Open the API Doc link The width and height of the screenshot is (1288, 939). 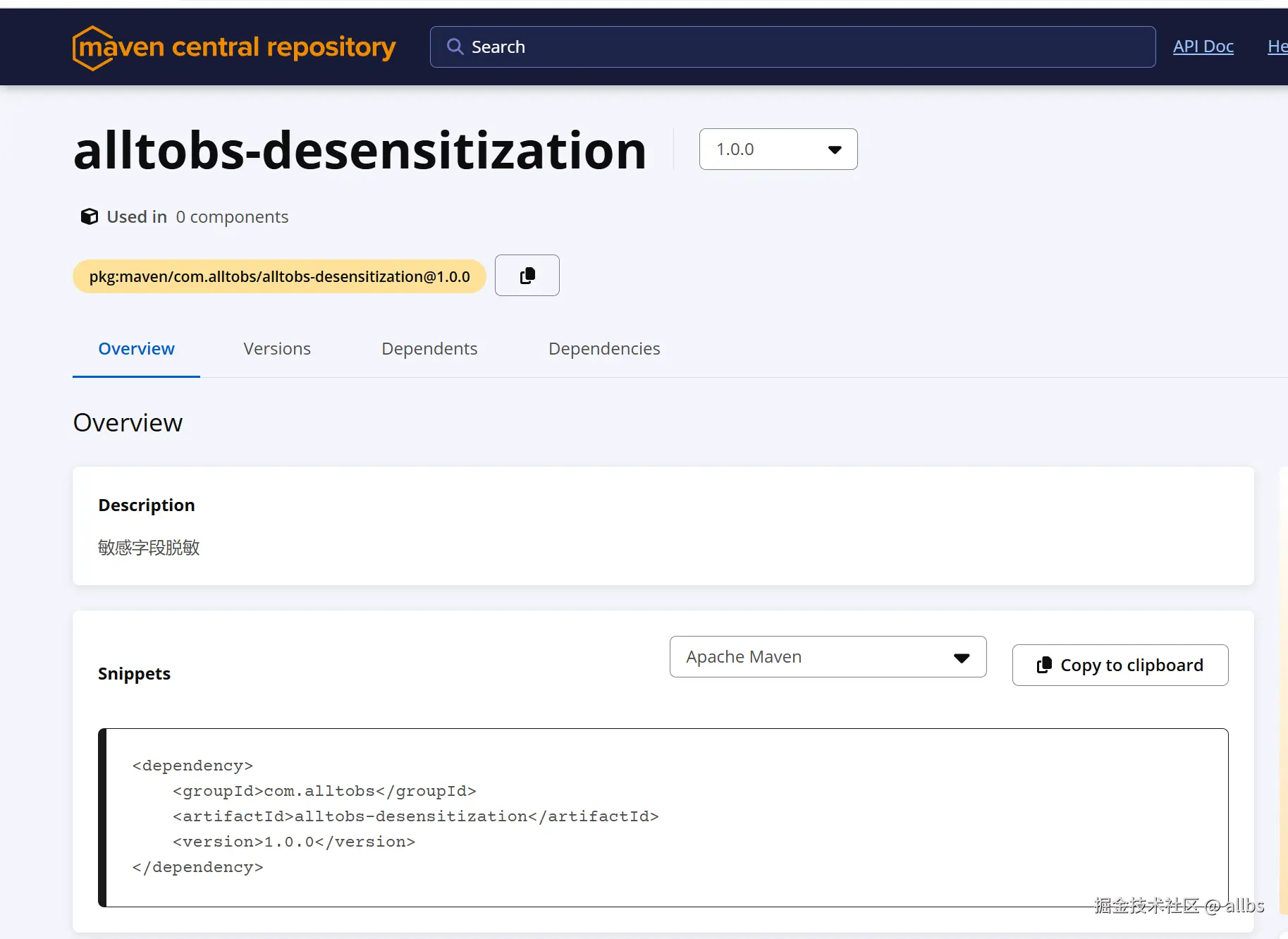tap(1203, 47)
